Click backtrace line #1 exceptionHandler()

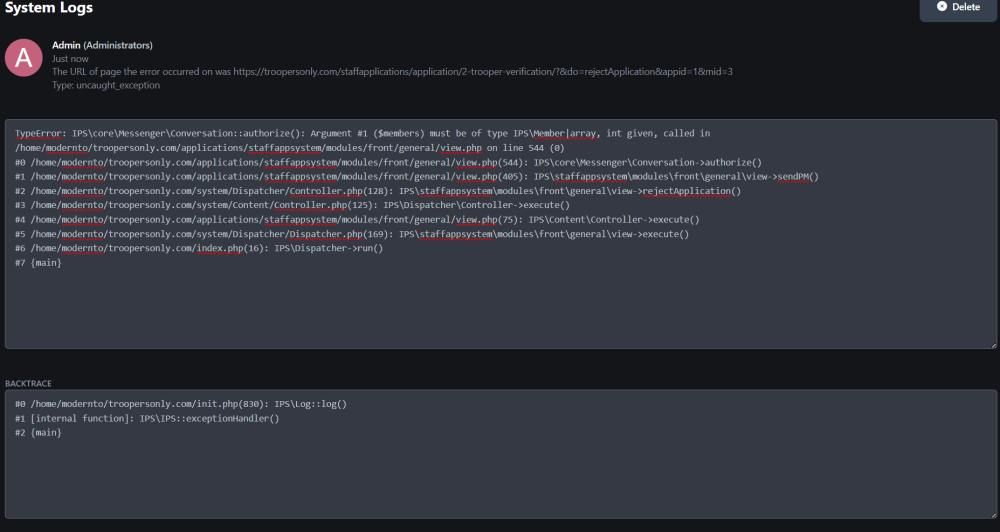coord(147,418)
